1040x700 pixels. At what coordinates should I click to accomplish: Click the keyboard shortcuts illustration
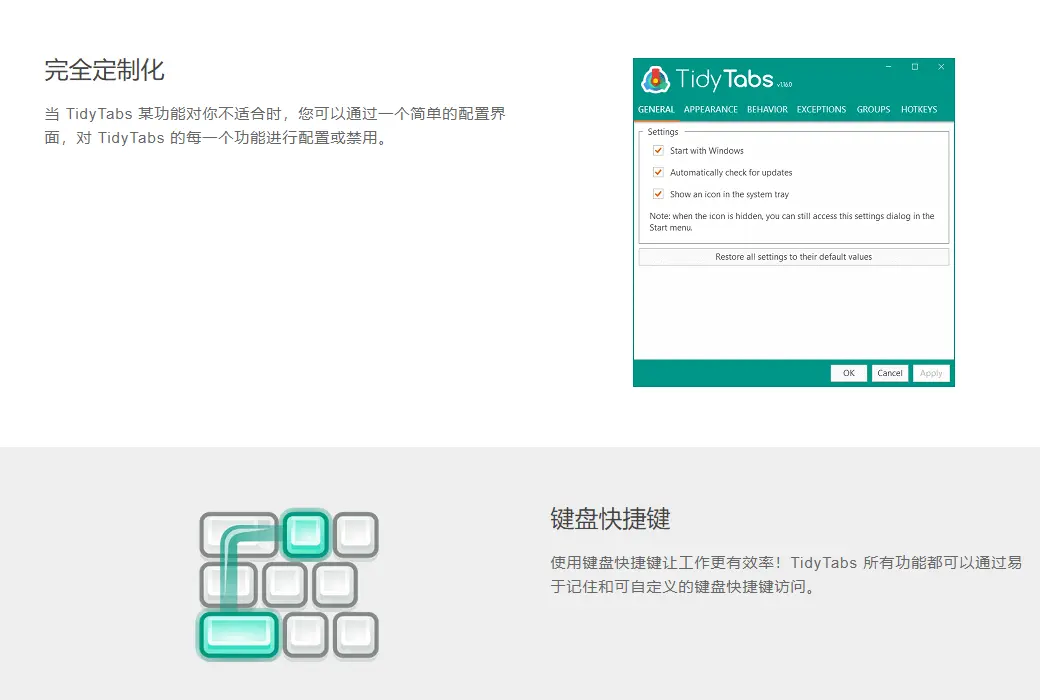click(x=289, y=585)
